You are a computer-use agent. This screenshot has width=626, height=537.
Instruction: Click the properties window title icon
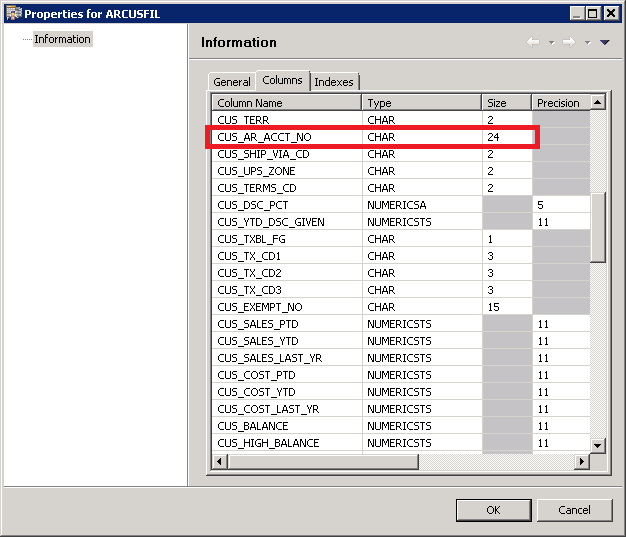point(14,14)
